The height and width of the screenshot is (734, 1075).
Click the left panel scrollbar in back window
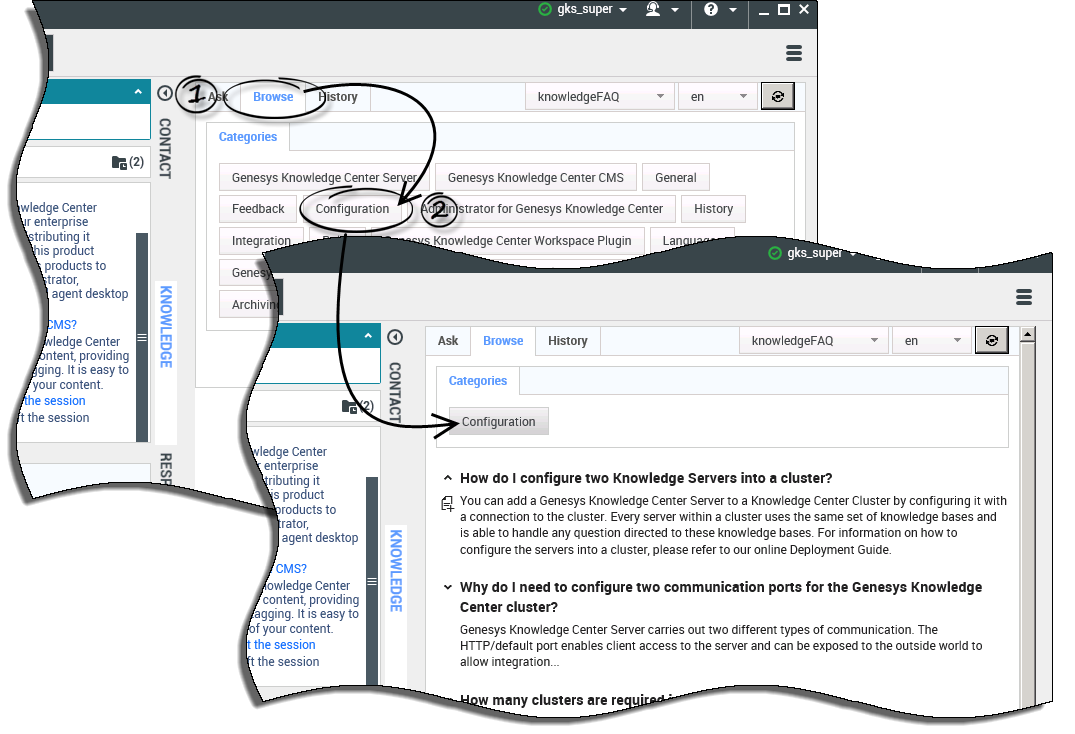(142, 337)
